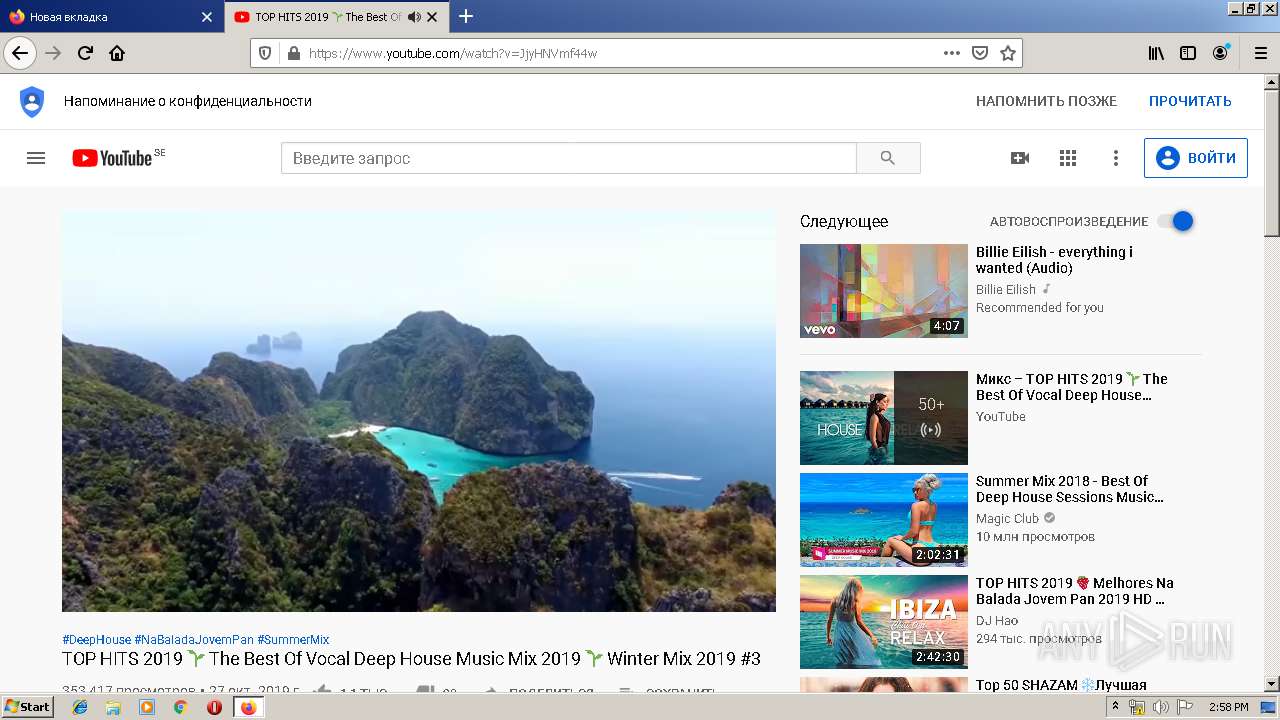The width and height of the screenshot is (1280, 720).
Task: Open the create video camera icon
Action: (x=1020, y=158)
